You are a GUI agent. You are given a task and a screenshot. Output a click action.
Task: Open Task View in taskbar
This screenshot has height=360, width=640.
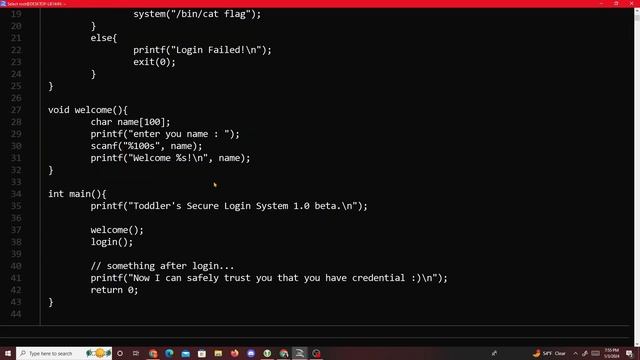136,353
